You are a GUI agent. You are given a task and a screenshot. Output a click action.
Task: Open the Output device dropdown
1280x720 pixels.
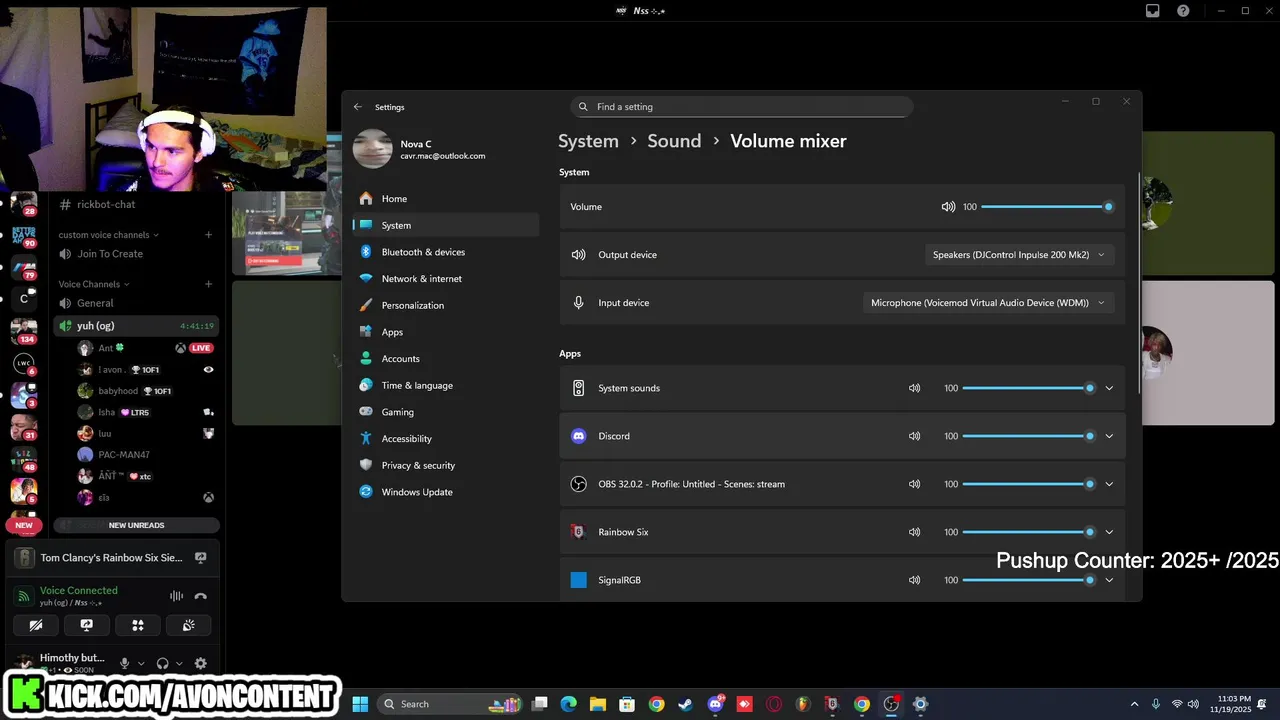pyautogui.click(x=1019, y=255)
